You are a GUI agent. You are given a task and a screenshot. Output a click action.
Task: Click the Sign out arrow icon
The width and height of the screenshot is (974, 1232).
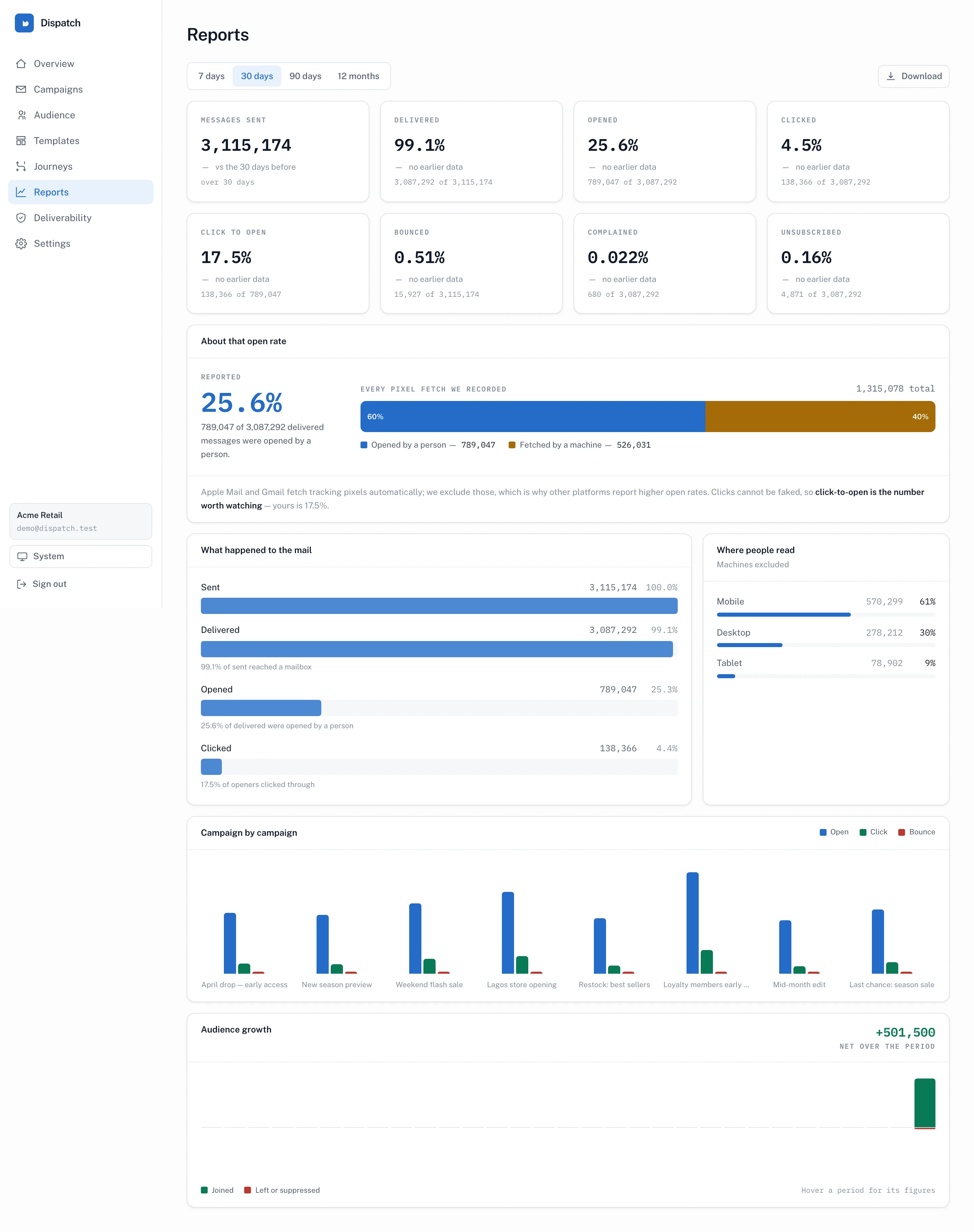(21, 584)
